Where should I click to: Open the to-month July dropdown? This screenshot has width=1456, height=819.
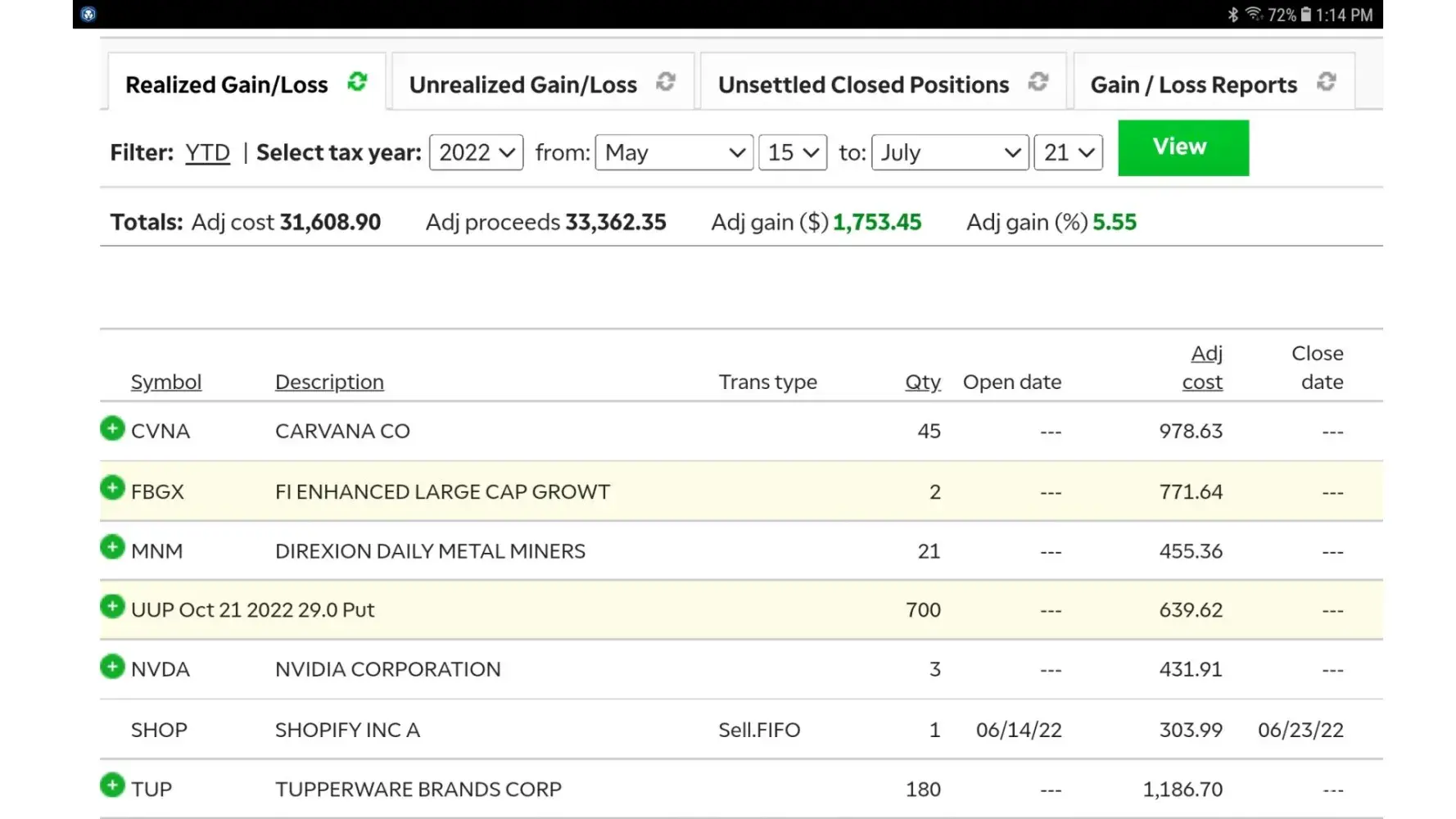point(949,153)
